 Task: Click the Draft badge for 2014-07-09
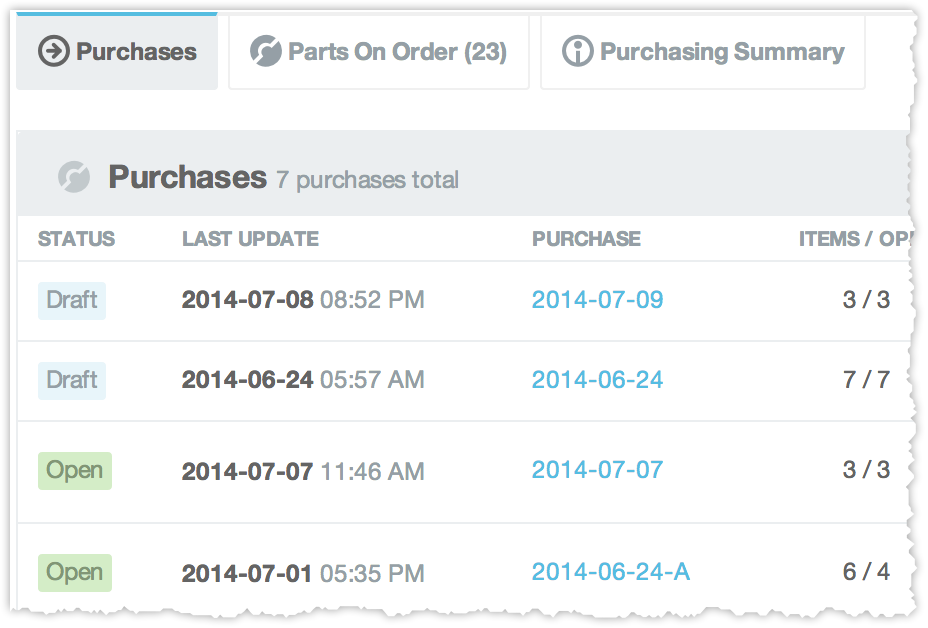(72, 300)
